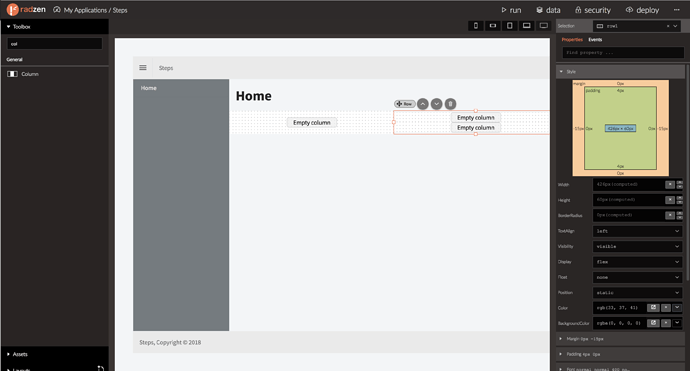Click the Find property search field
The image size is (690, 371).
(x=623, y=53)
